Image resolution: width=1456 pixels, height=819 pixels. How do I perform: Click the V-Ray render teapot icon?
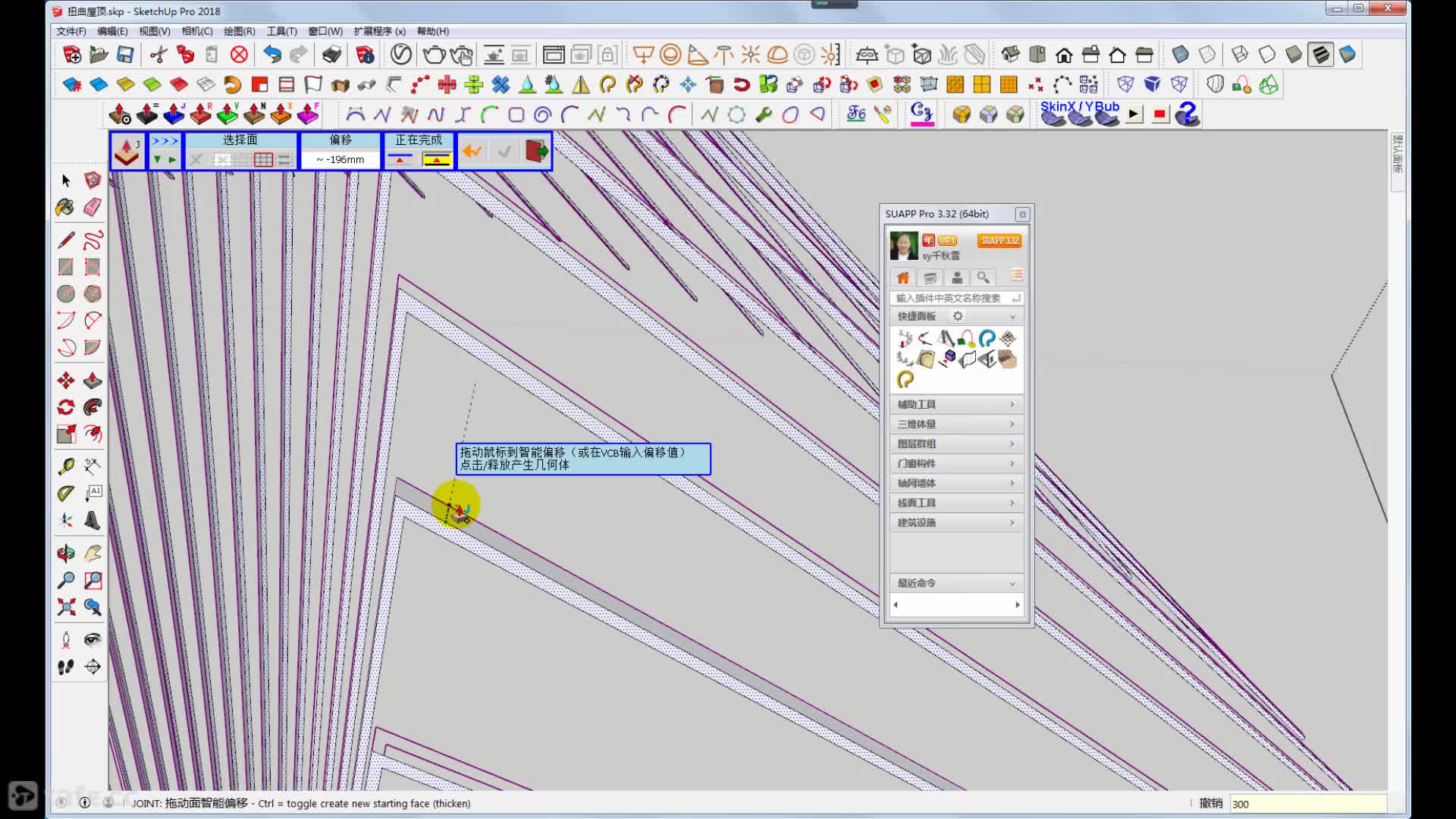[x=435, y=55]
